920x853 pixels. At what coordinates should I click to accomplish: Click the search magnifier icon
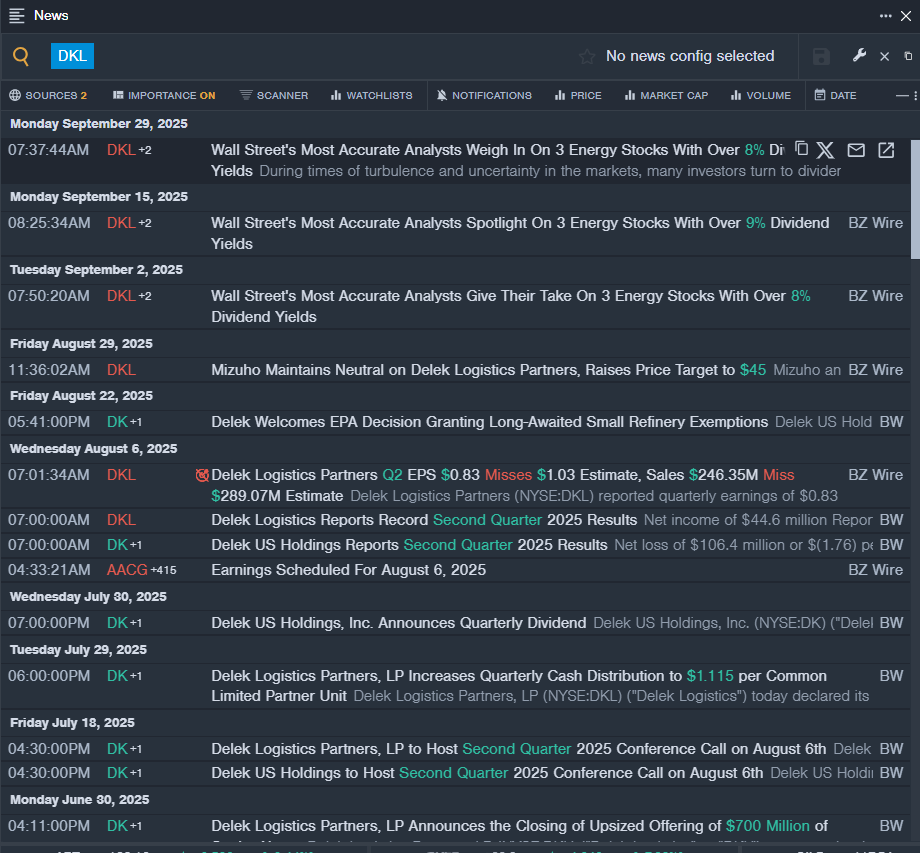pyautogui.click(x=21, y=57)
